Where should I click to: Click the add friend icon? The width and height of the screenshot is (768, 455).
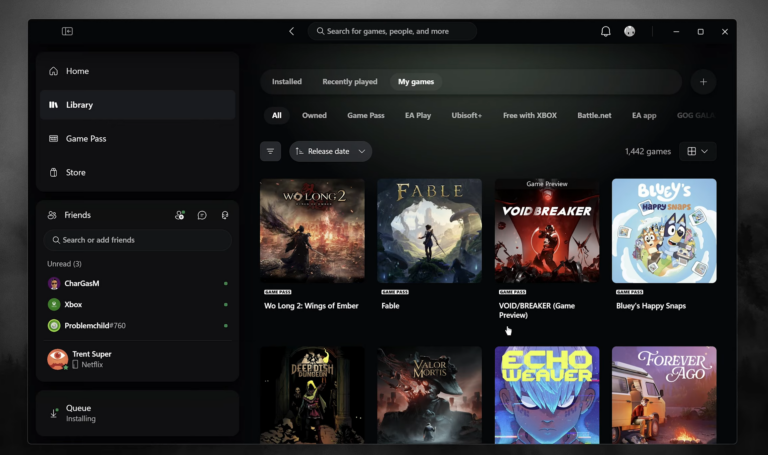[x=180, y=215]
